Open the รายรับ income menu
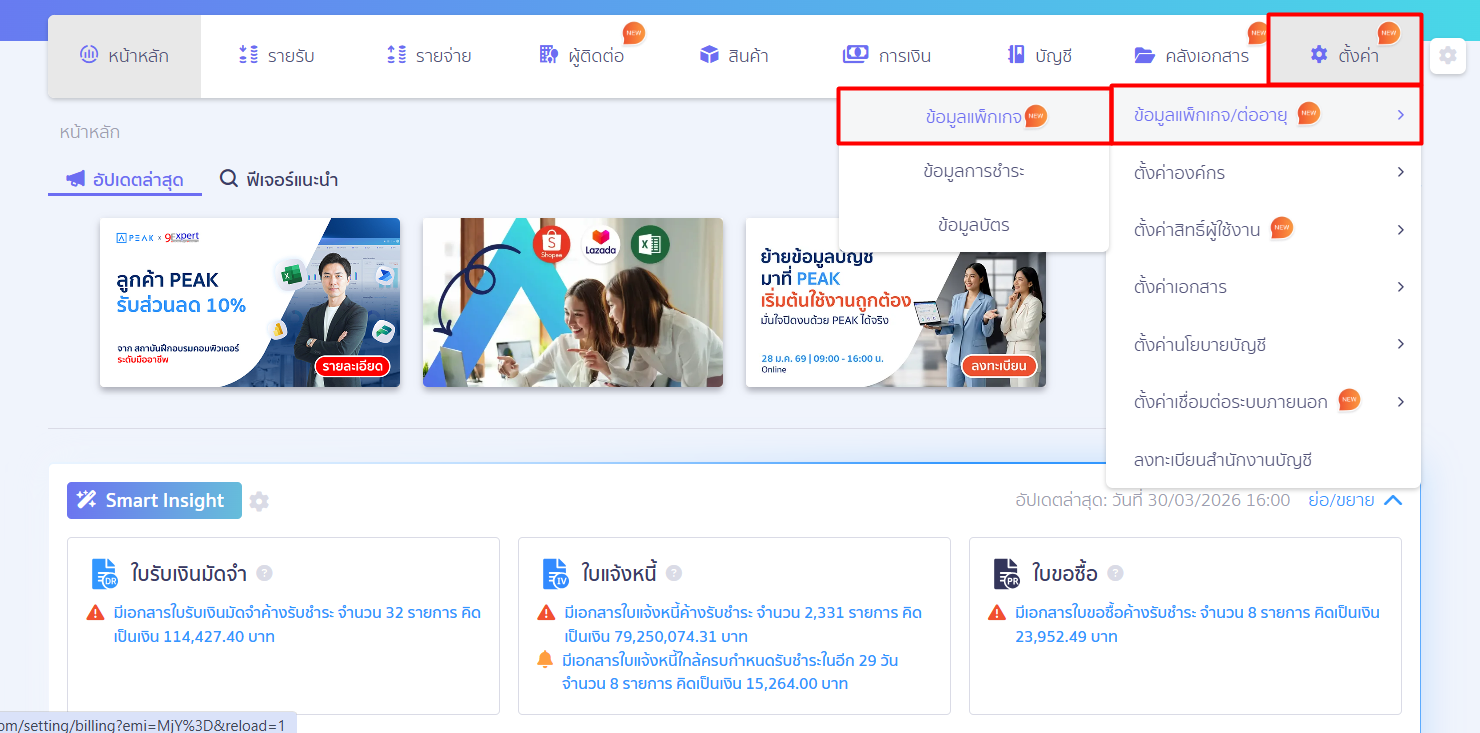Viewport: 1480px width, 733px height. point(276,56)
